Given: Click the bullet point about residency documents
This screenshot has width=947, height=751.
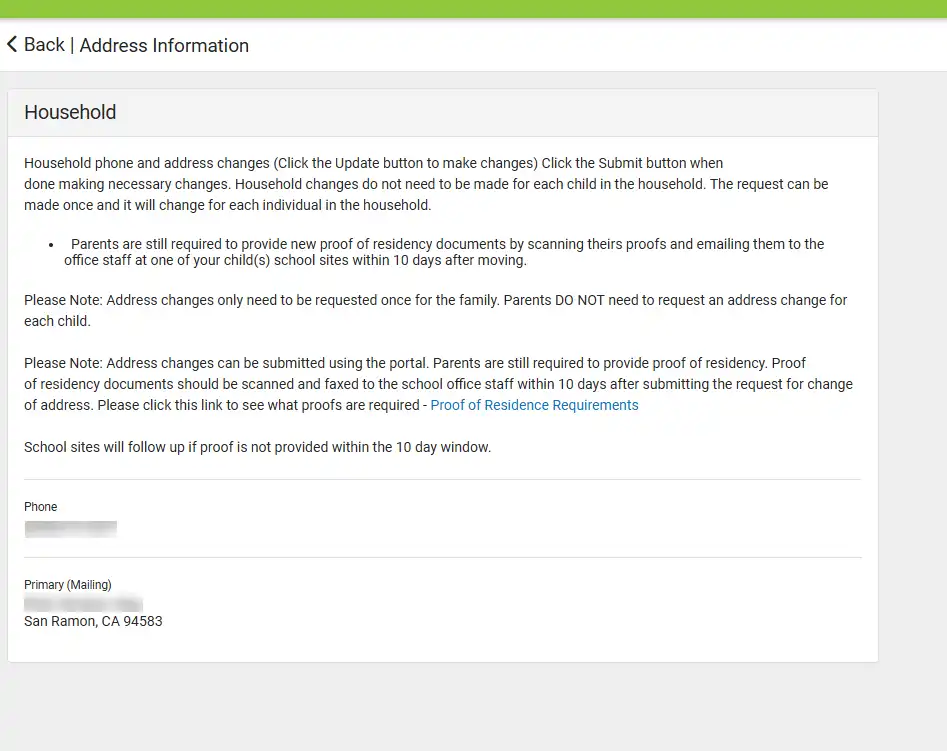Looking at the screenshot, I should pyautogui.click(x=444, y=252).
